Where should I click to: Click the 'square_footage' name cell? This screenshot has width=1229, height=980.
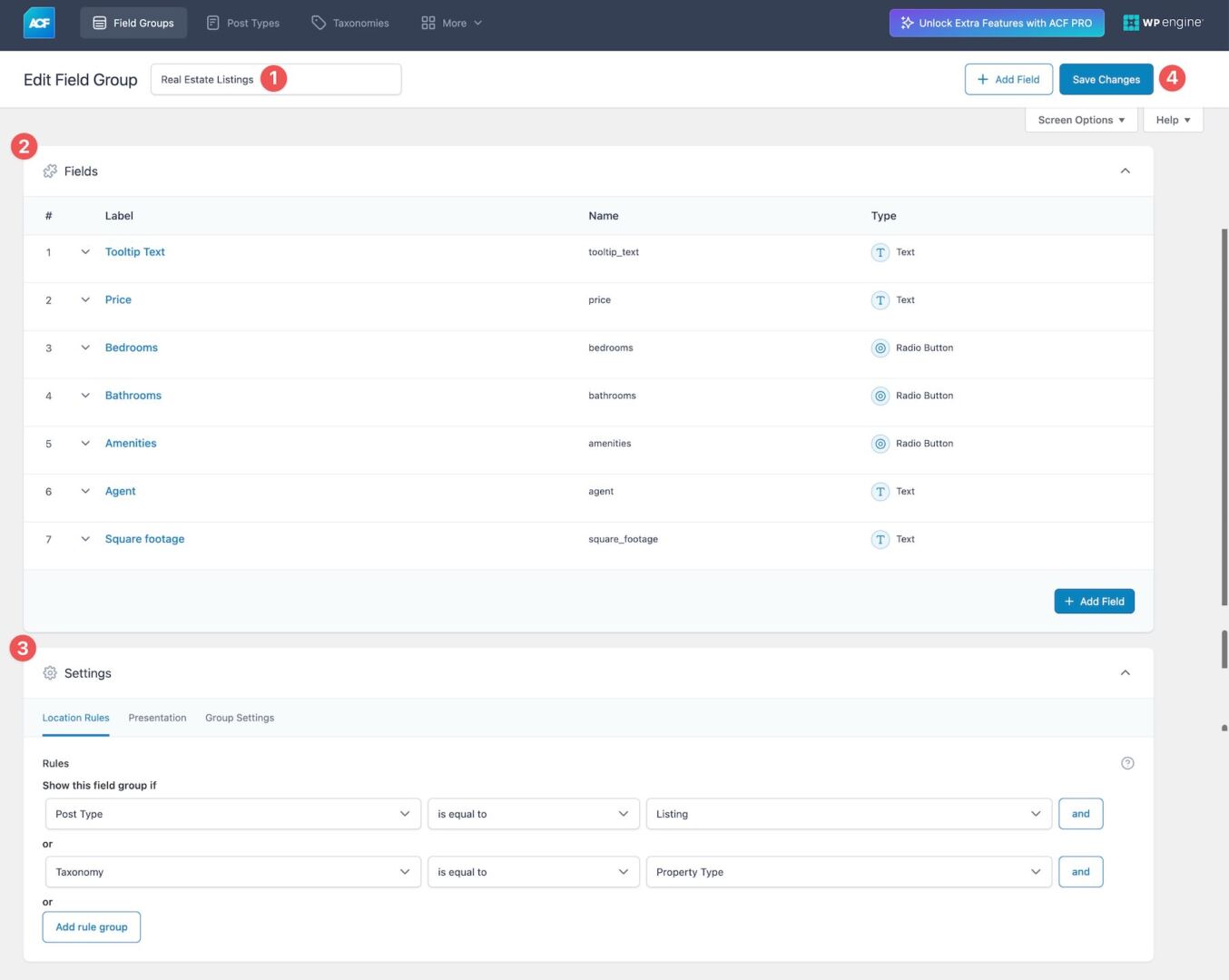tap(624, 539)
